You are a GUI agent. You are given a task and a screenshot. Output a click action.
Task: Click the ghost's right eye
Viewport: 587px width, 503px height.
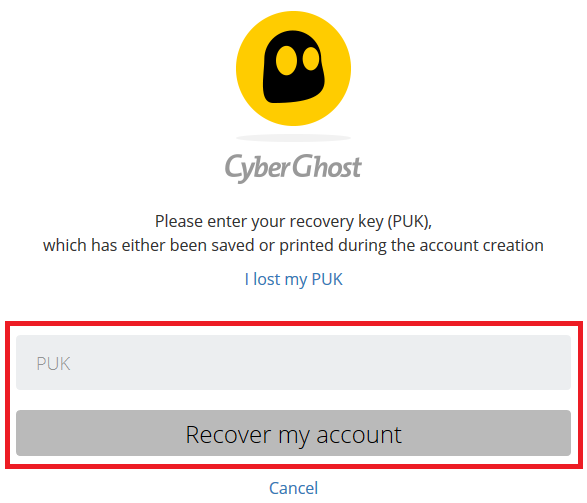[311, 59]
